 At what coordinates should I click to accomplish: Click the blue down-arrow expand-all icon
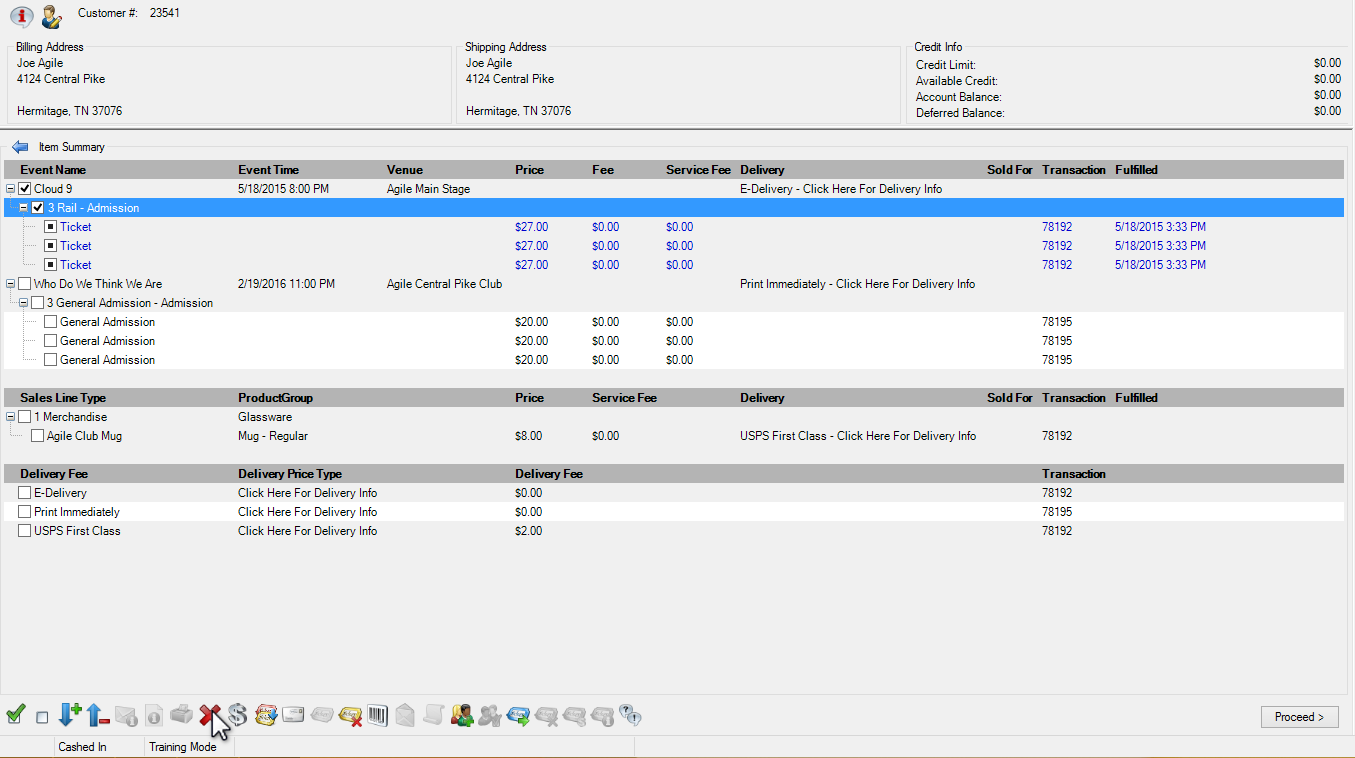(70, 714)
